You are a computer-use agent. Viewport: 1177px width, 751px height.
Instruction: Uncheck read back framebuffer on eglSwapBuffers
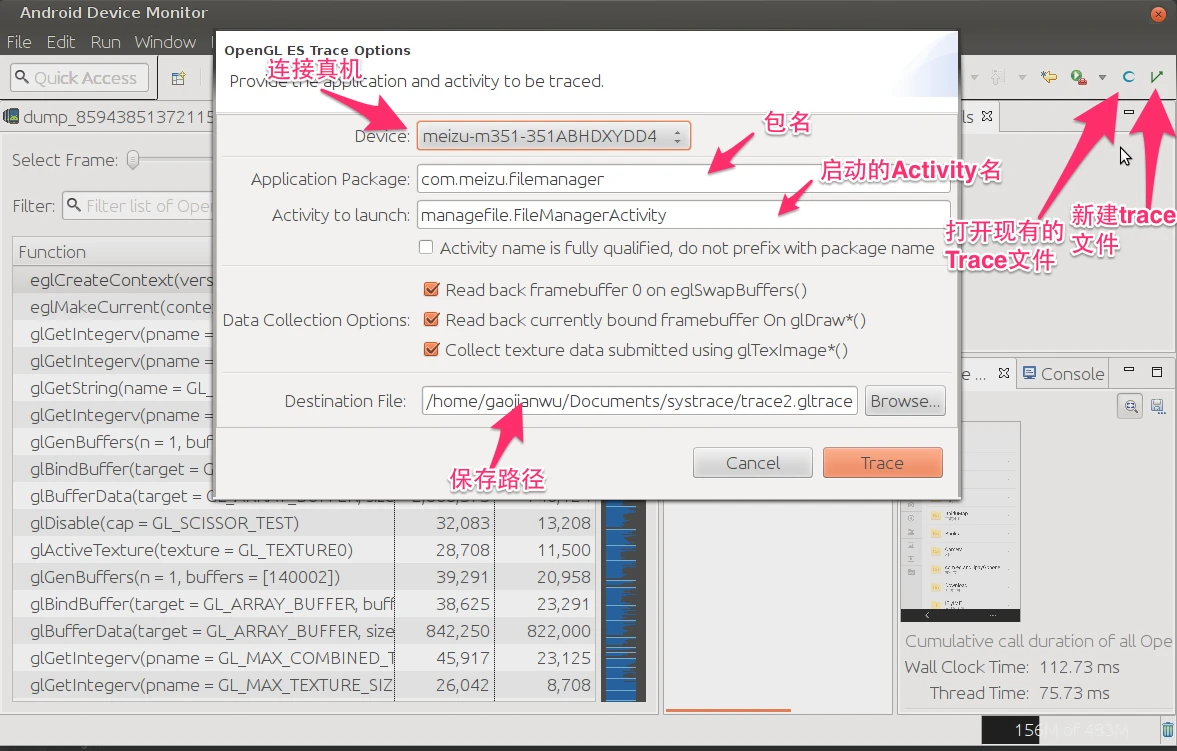[432, 290]
